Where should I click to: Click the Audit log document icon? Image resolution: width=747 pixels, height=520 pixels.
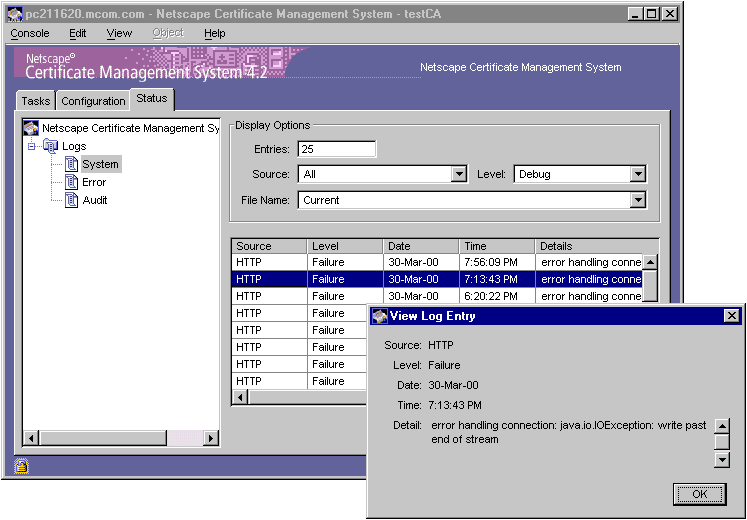[x=71, y=200]
